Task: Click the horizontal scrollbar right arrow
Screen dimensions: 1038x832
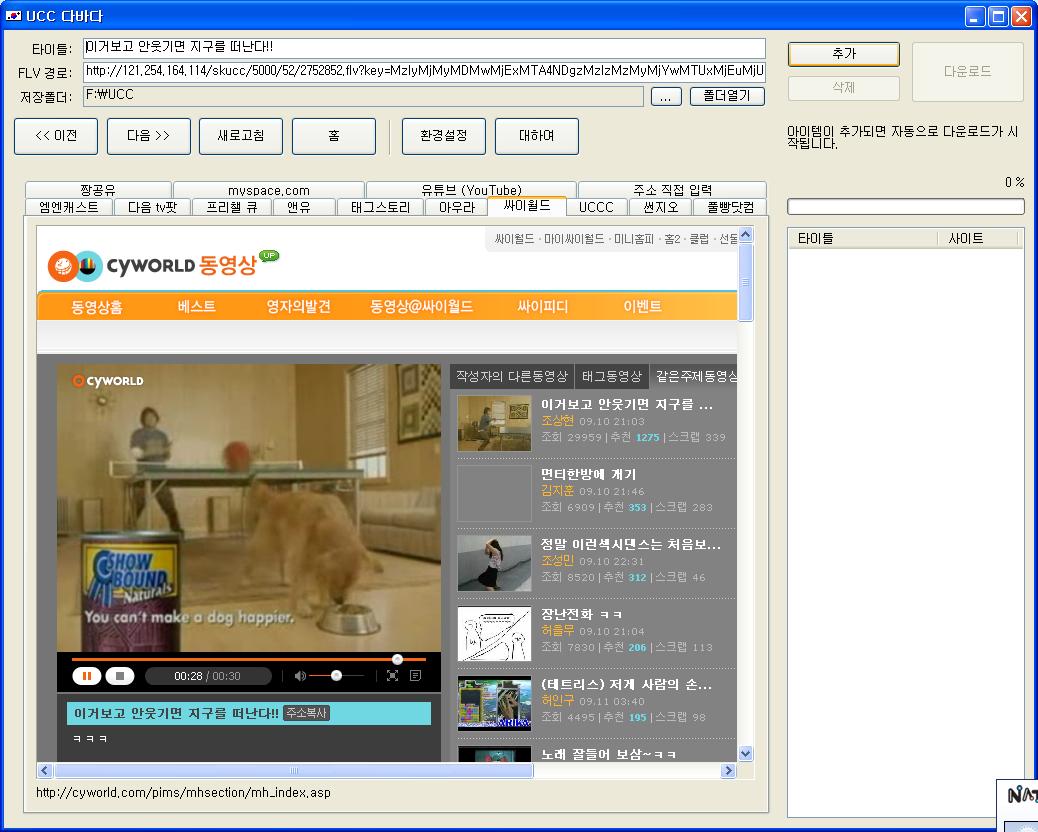Action: click(729, 770)
